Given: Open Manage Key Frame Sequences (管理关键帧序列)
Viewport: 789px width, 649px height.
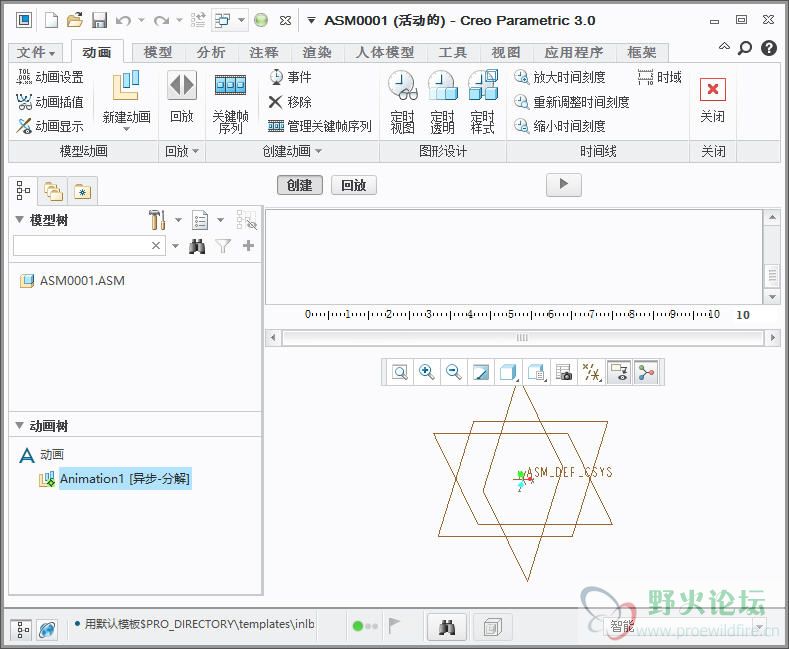Looking at the screenshot, I should (320, 126).
